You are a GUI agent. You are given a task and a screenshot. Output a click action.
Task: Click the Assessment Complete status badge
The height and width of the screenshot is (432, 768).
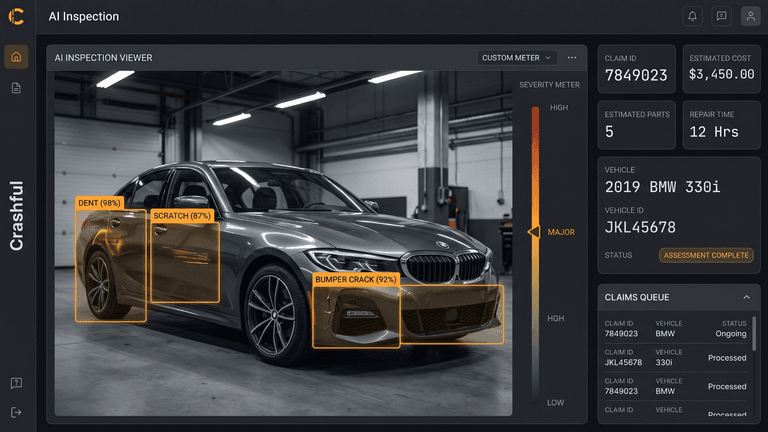pyautogui.click(x=706, y=255)
